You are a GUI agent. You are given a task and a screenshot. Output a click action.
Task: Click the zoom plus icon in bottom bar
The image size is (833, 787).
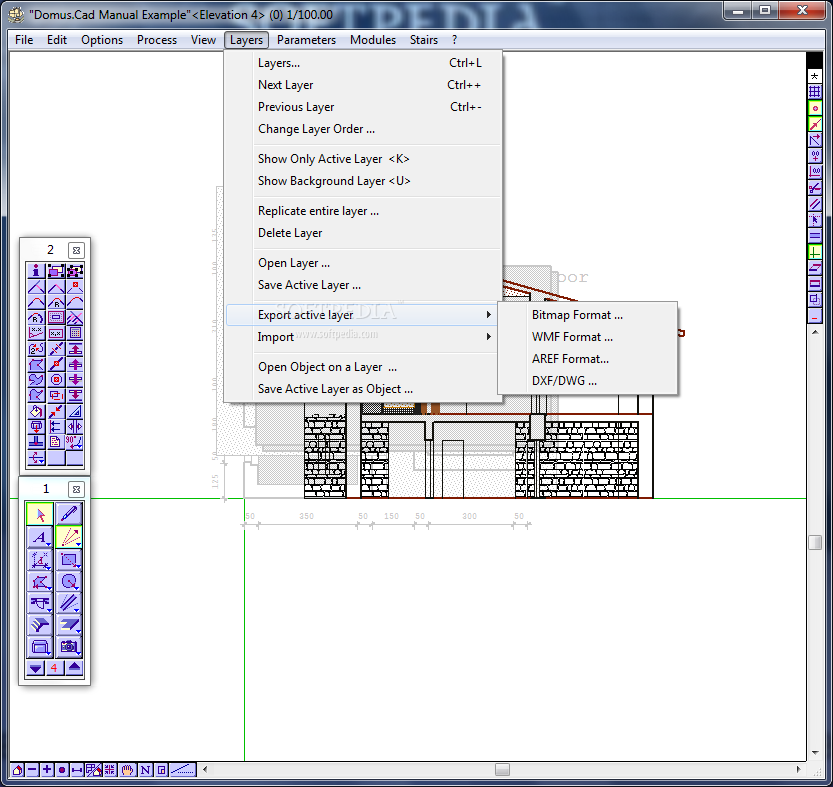47,769
